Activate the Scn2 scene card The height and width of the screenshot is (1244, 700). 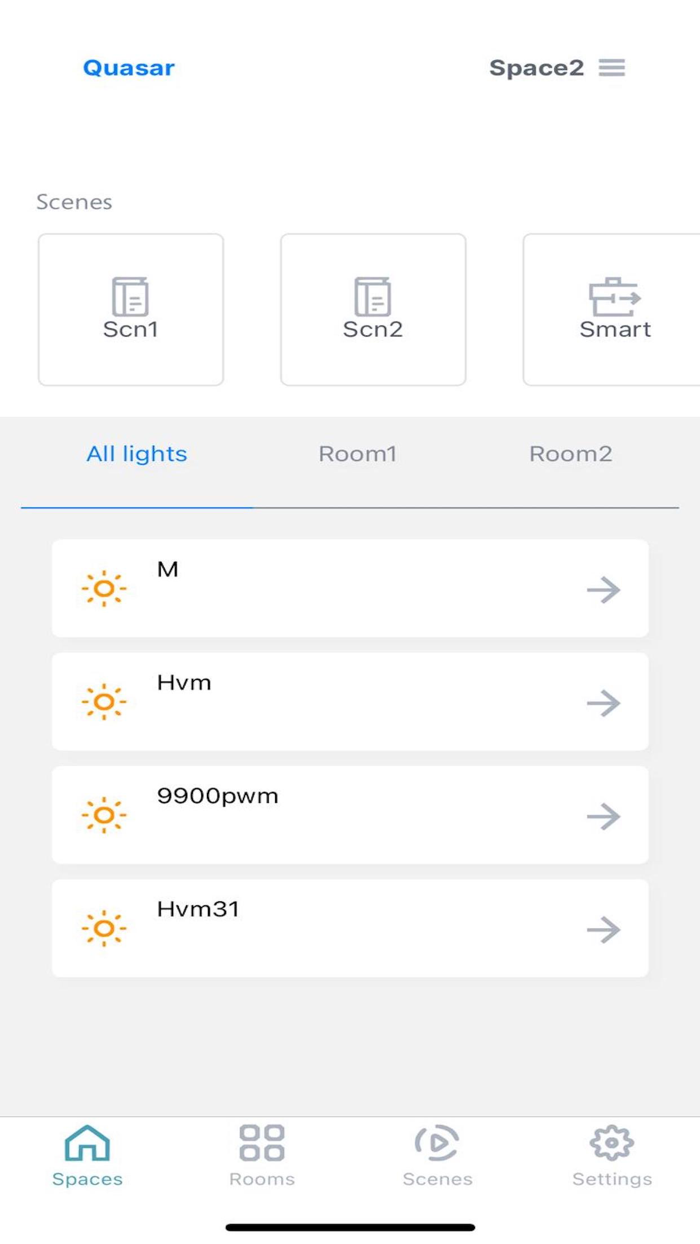click(x=373, y=310)
